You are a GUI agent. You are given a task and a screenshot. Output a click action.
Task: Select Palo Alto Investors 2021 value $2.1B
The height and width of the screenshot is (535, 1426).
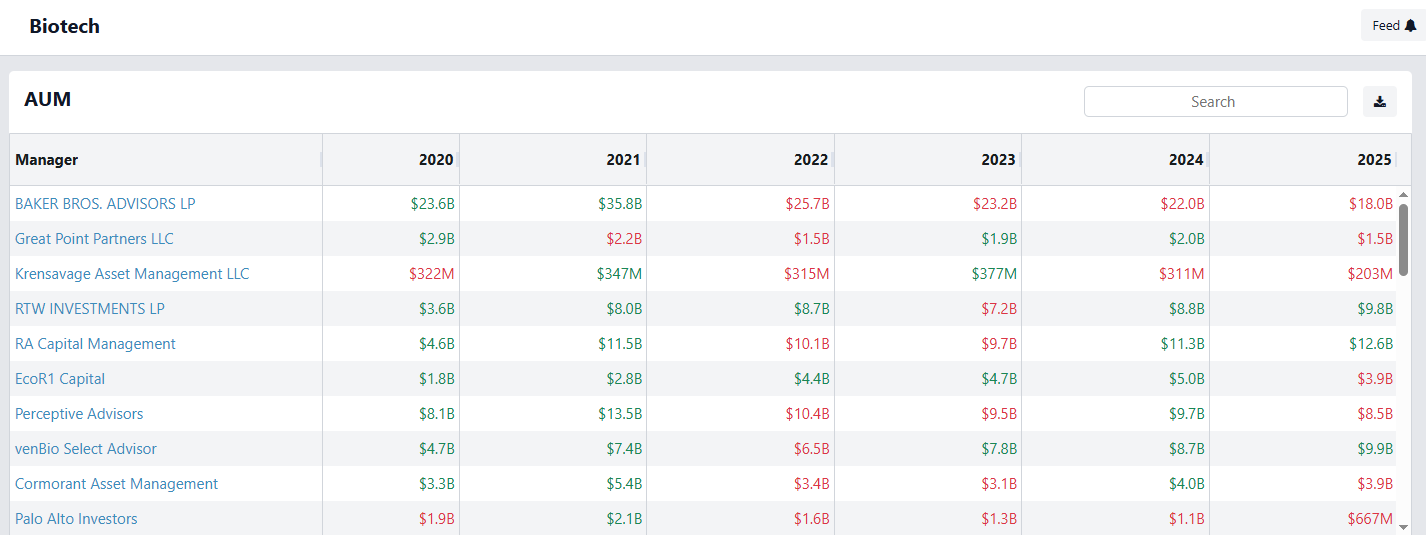(624, 518)
